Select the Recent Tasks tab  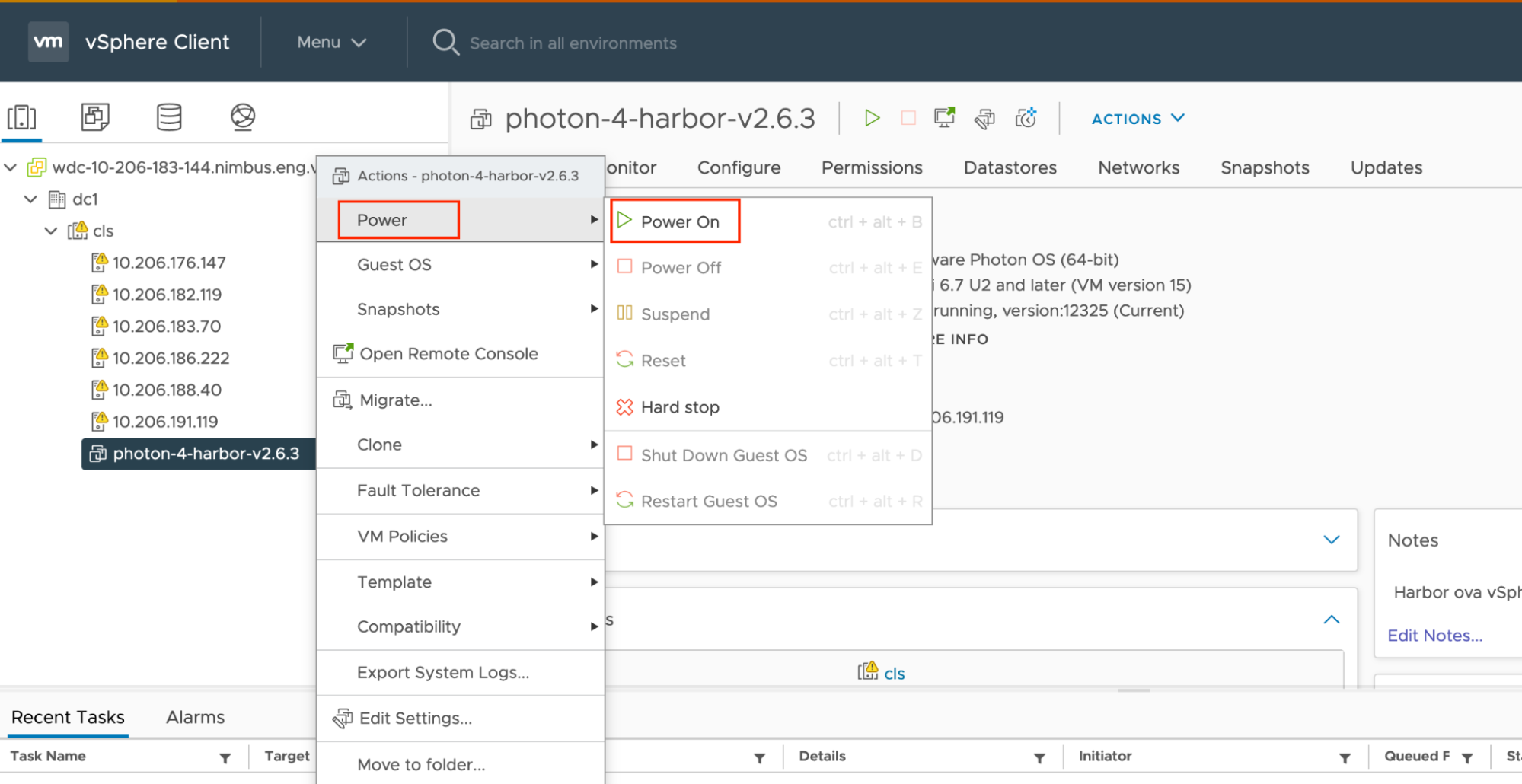pos(68,717)
